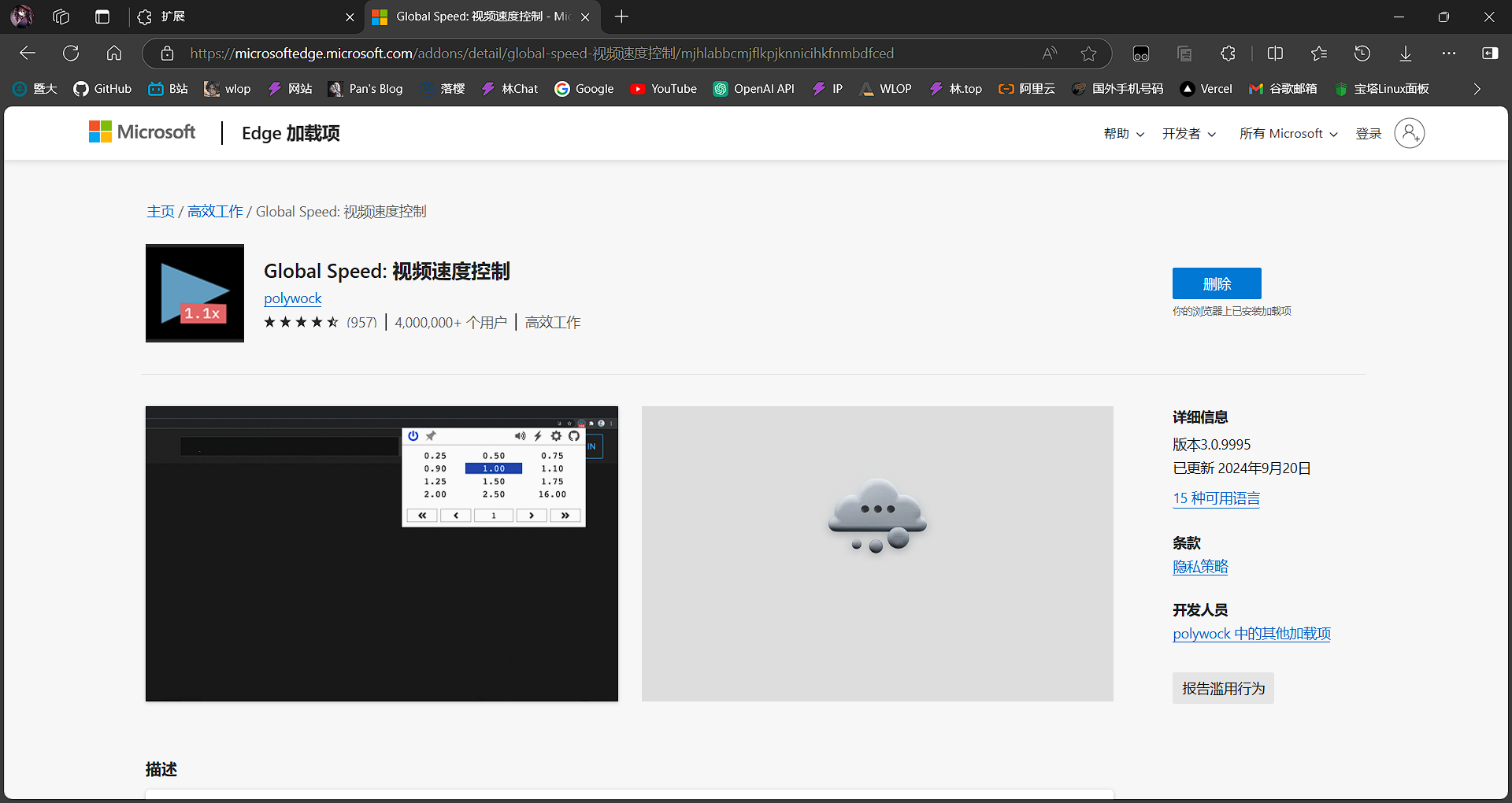This screenshot has height=803, width=1512.
Task: Click the star rating (957) reviews
Action: [321, 322]
